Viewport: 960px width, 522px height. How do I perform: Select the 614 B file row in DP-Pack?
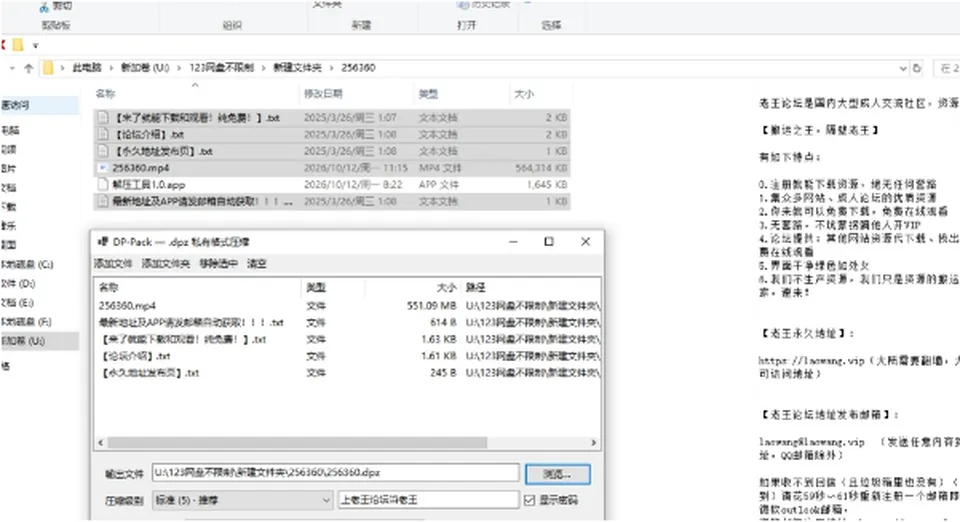[348, 322]
